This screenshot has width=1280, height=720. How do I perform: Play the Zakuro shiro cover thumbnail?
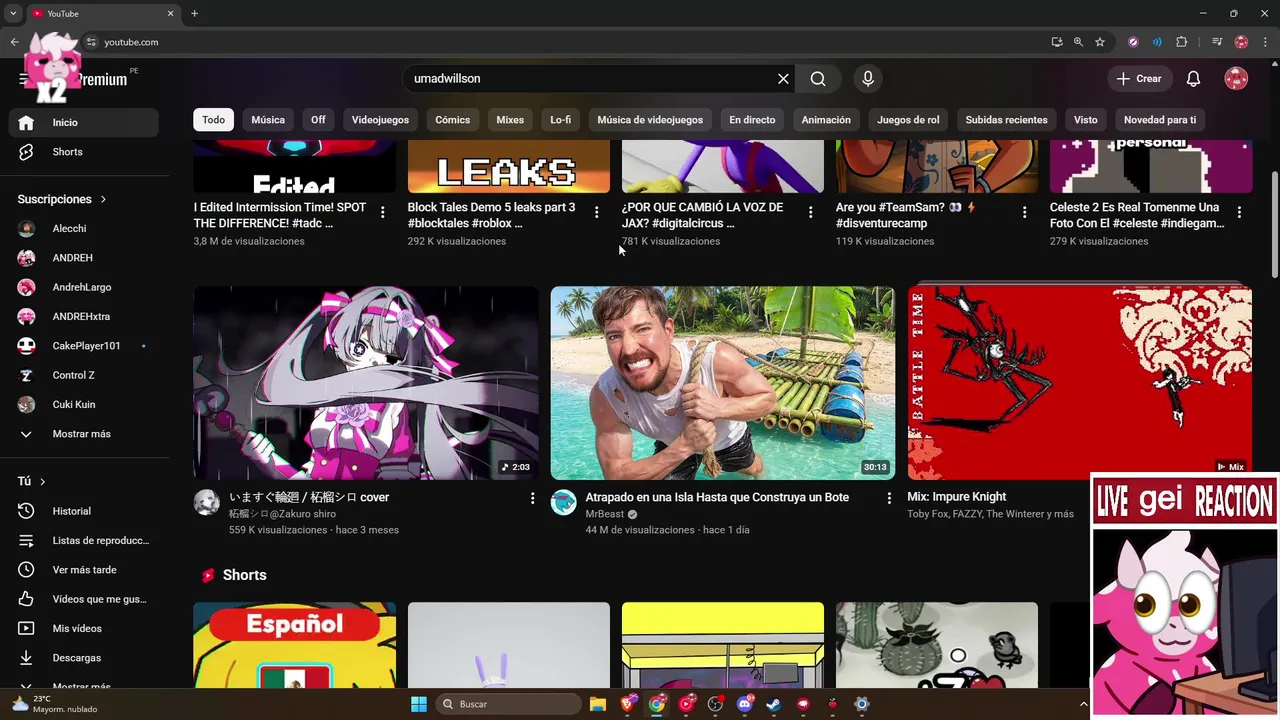[366, 383]
